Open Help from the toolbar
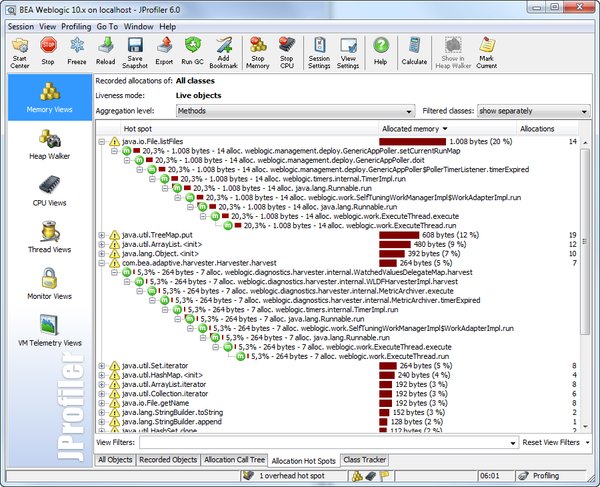 [381, 52]
